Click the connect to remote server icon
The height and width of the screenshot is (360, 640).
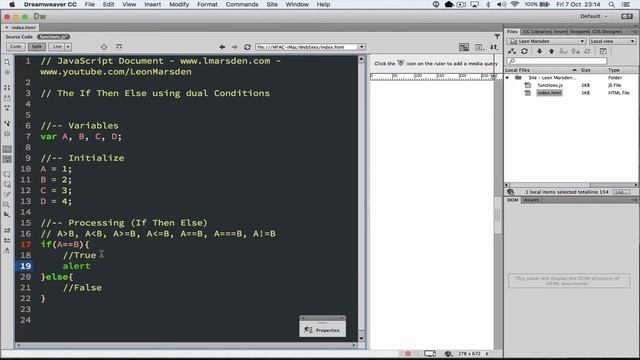(x=512, y=51)
